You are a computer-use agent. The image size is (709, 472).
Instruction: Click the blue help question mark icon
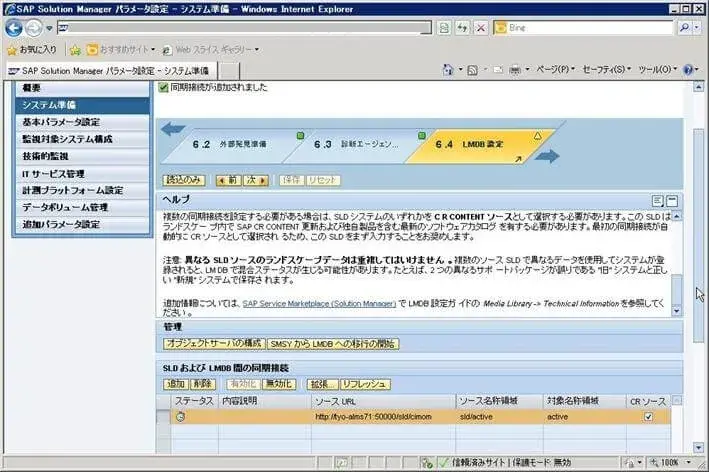(x=688, y=70)
